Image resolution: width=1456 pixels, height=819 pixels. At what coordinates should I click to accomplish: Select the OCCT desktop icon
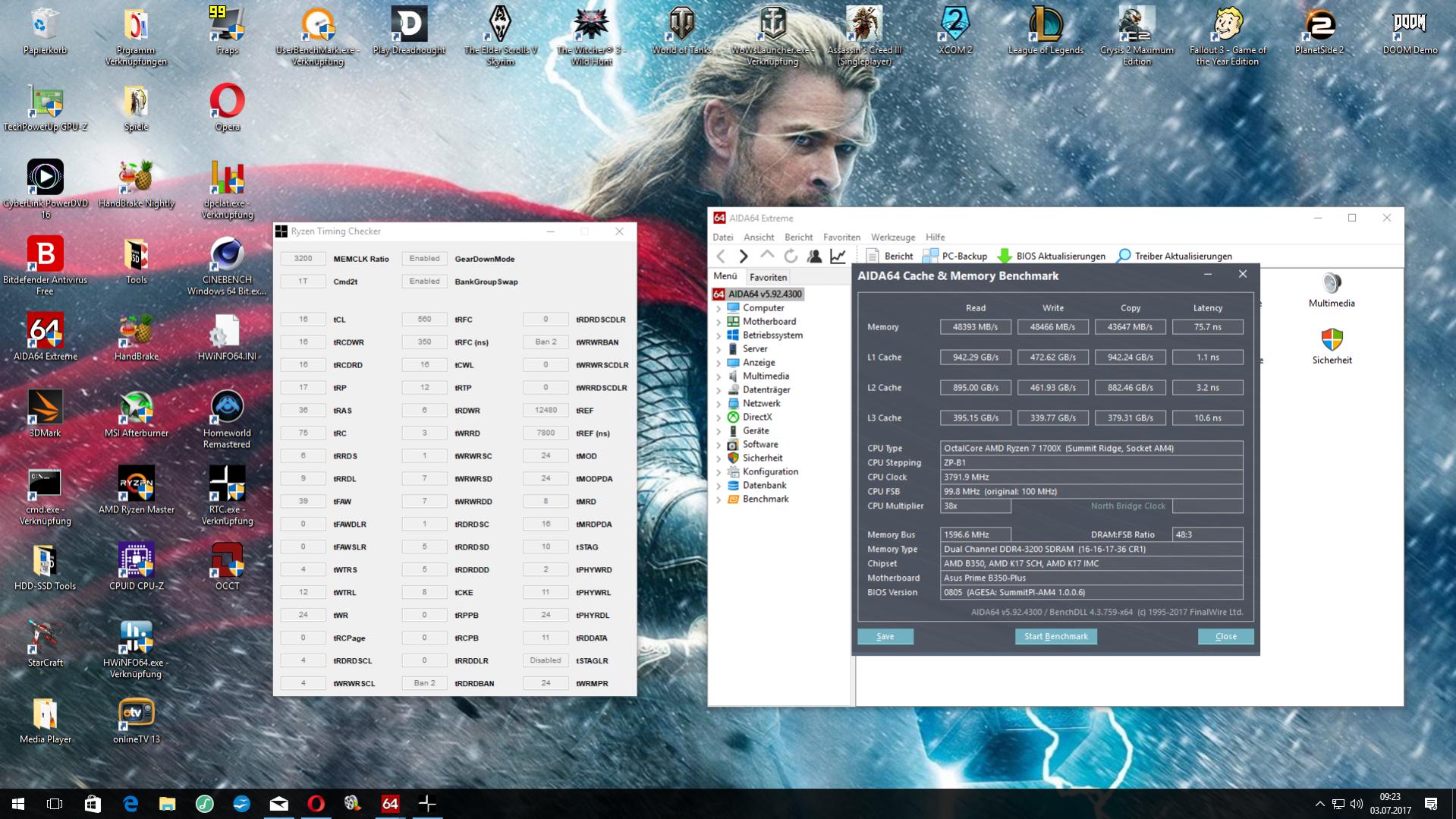tap(227, 566)
